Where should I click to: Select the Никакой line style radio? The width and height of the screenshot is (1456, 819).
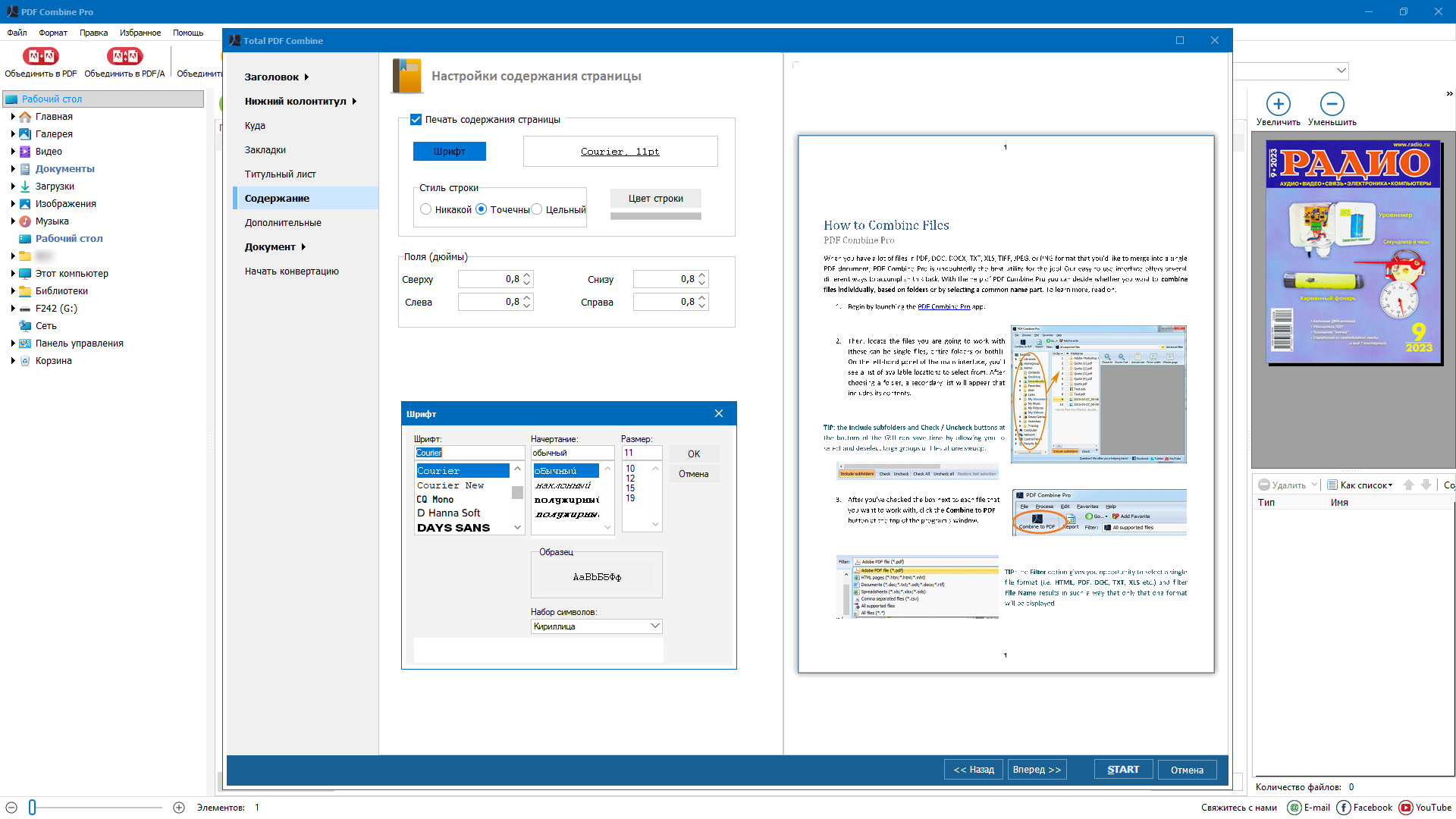pos(426,209)
